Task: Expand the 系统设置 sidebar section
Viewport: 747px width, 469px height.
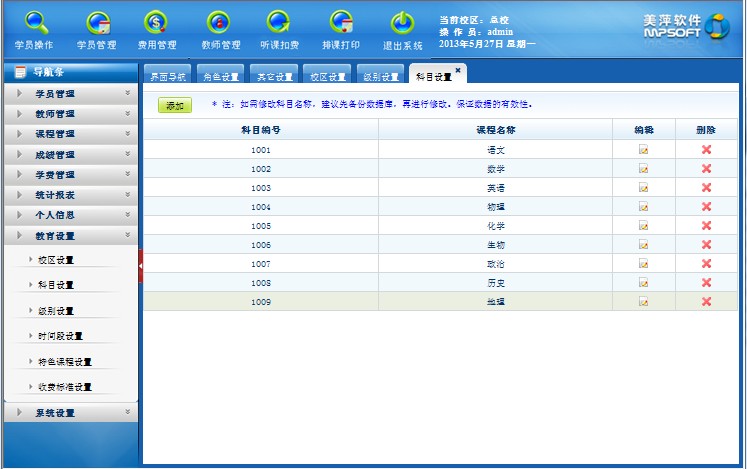Action: 69,413
